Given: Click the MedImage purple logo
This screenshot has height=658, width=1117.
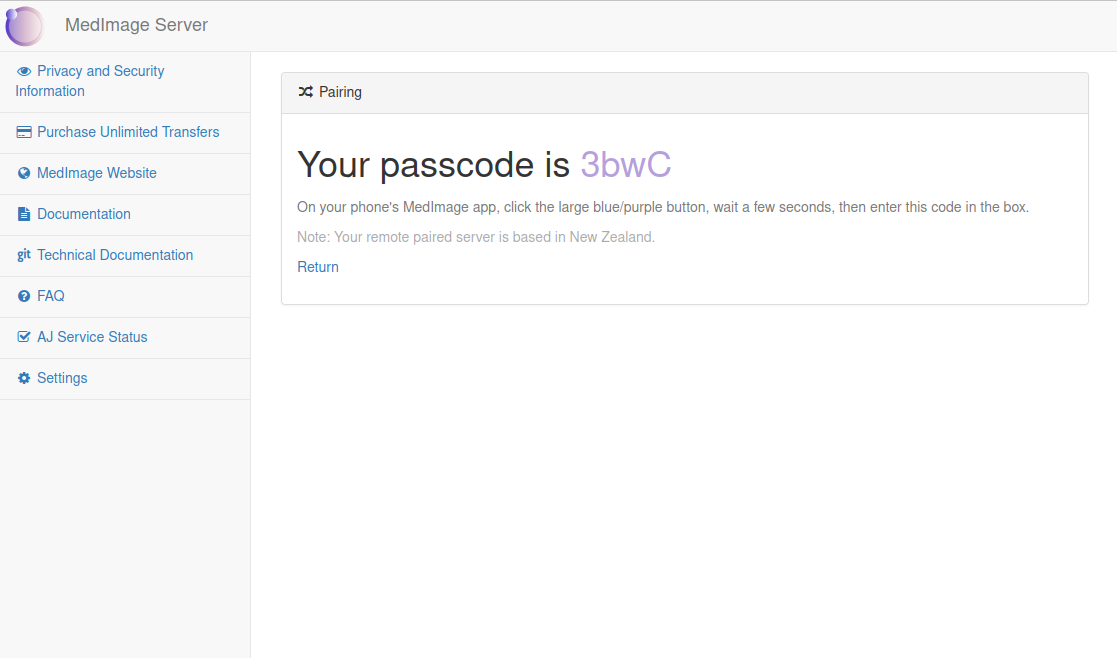Looking at the screenshot, I should click(24, 26).
